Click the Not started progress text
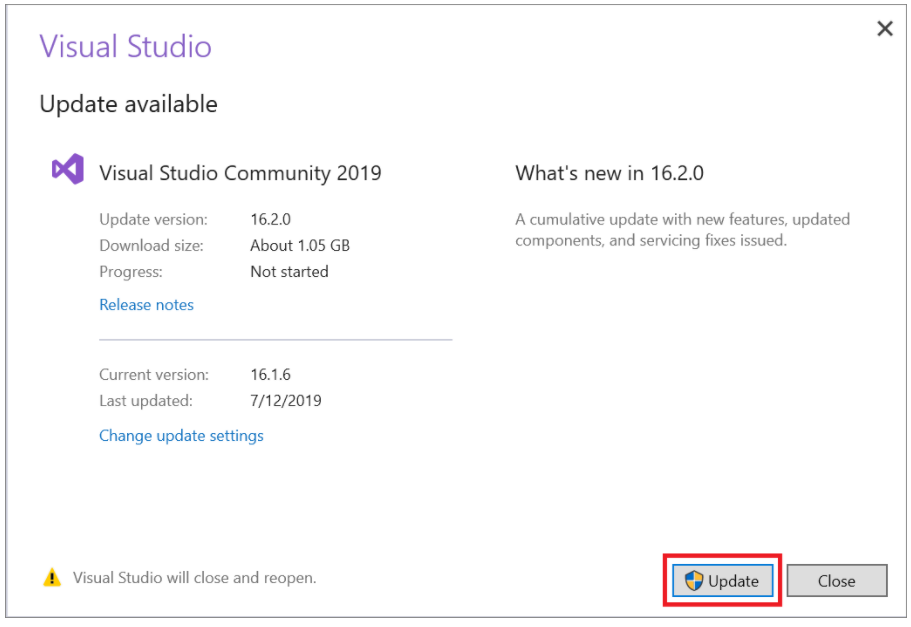 pyautogui.click(x=289, y=271)
